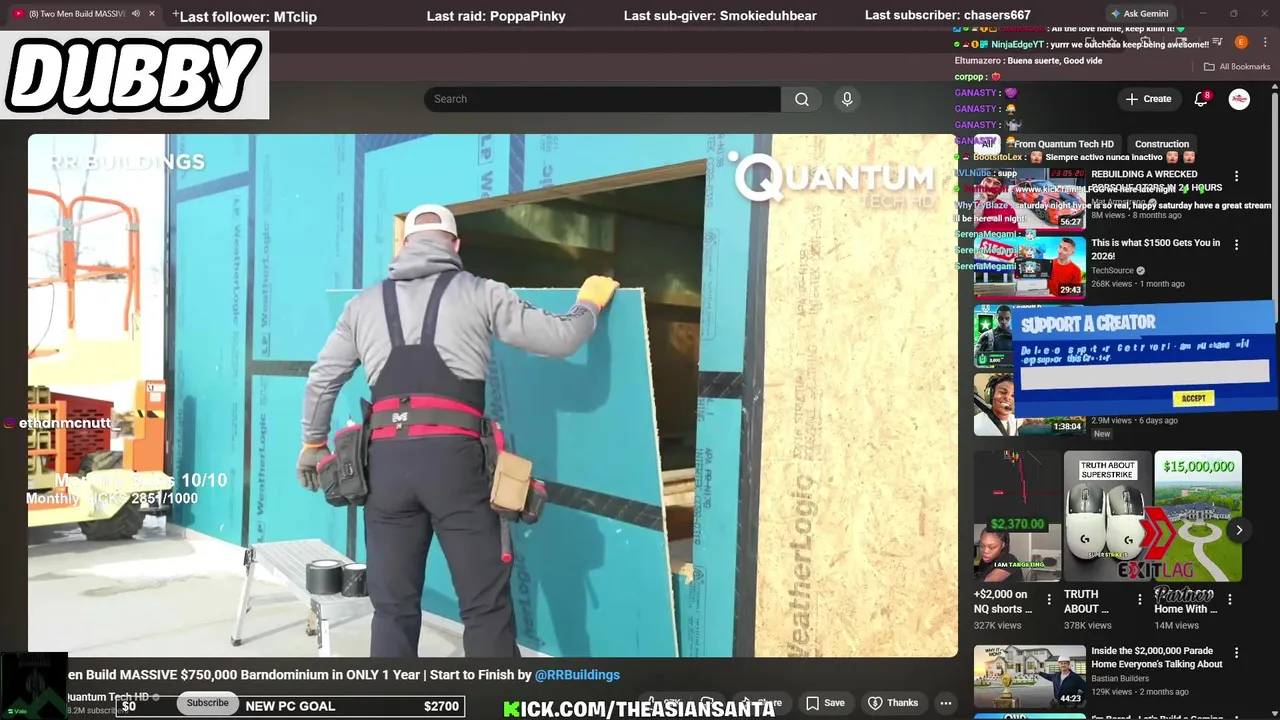Open options for +$2,000 on NQ shorts card

coord(1049,600)
